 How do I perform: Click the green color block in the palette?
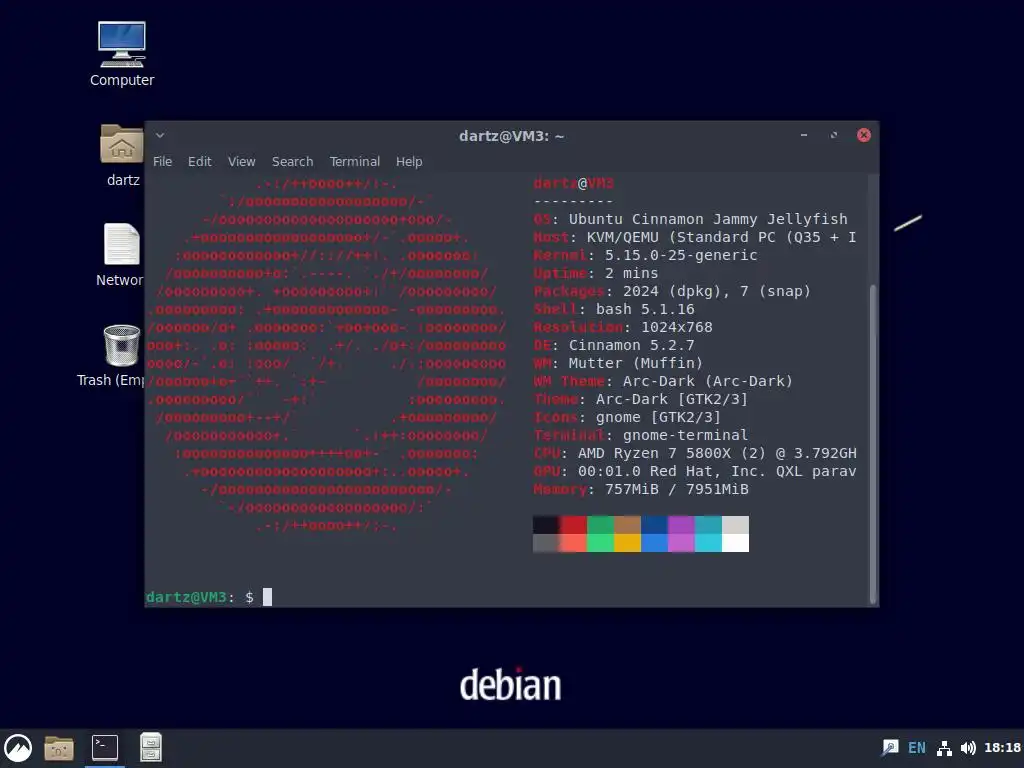click(x=600, y=525)
